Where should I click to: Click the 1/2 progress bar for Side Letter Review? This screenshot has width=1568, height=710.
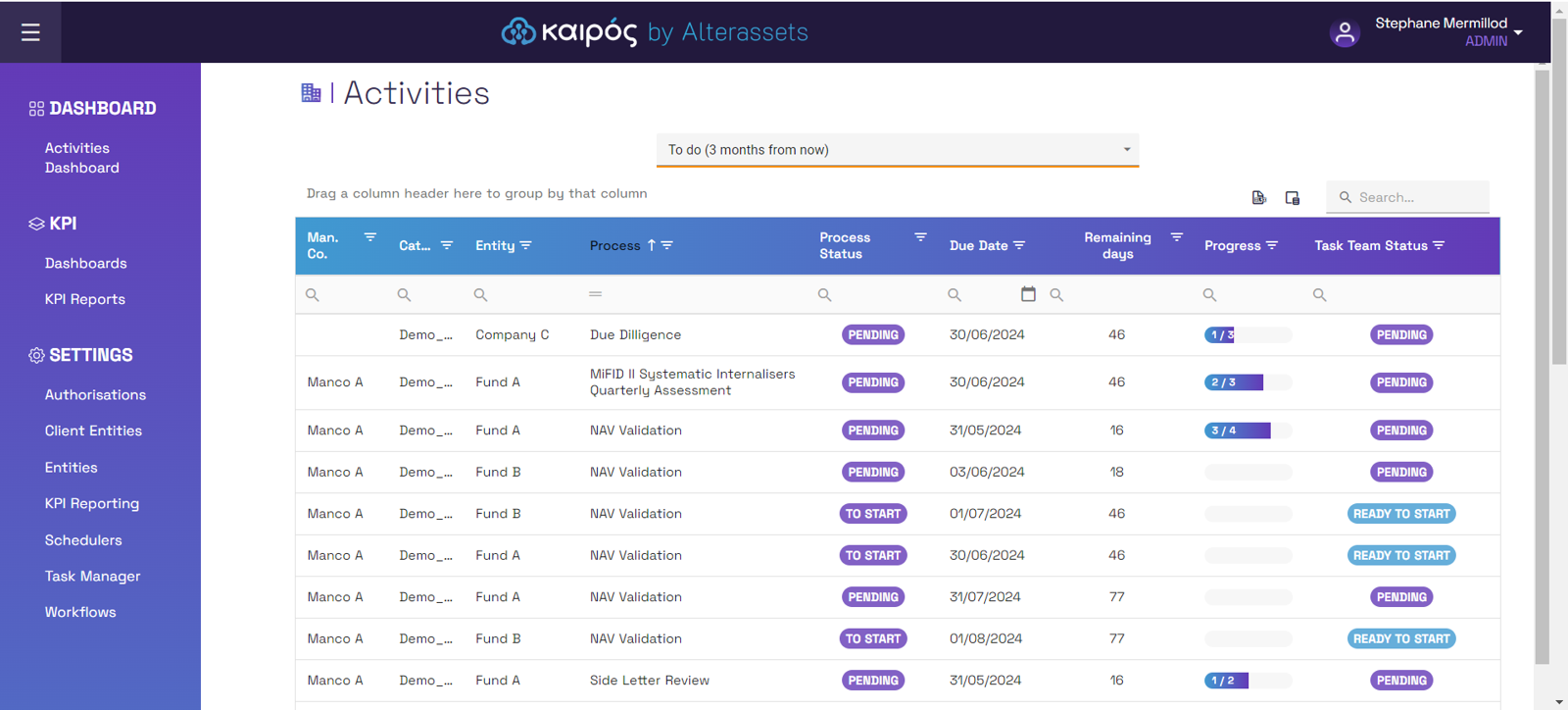coord(1248,681)
